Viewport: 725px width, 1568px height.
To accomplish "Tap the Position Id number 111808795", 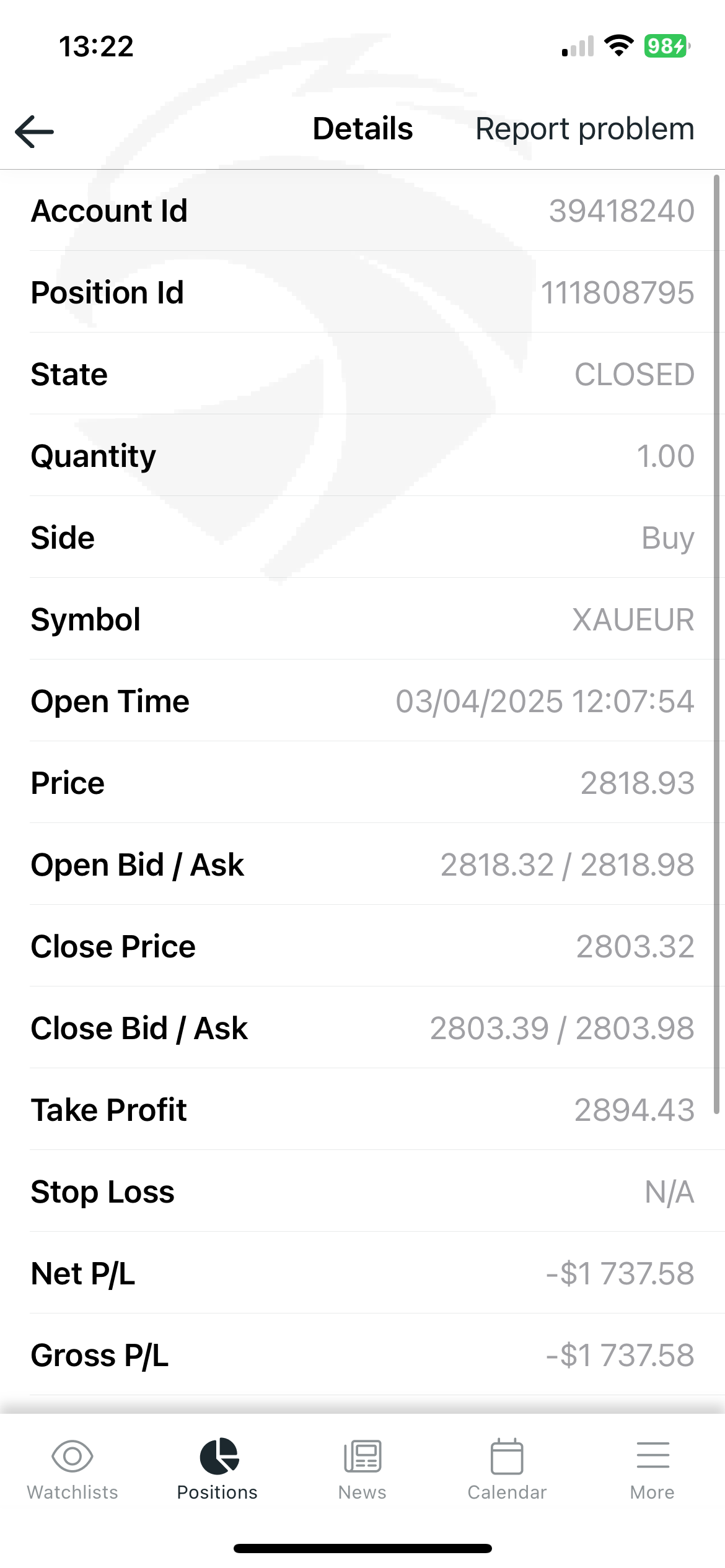I will [x=617, y=293].
